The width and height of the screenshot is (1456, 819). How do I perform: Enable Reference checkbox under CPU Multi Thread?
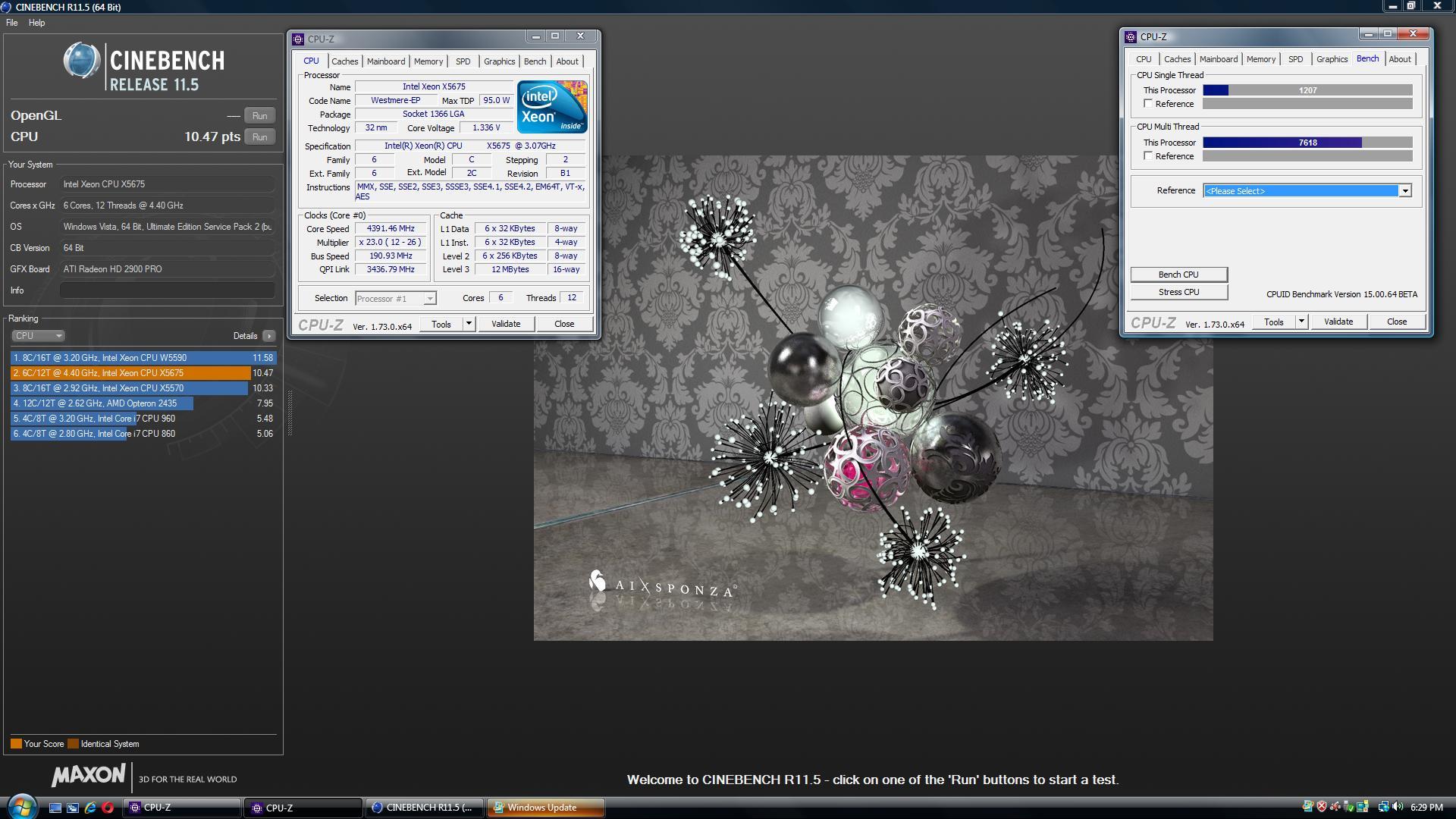click(x=1148, y=156)
